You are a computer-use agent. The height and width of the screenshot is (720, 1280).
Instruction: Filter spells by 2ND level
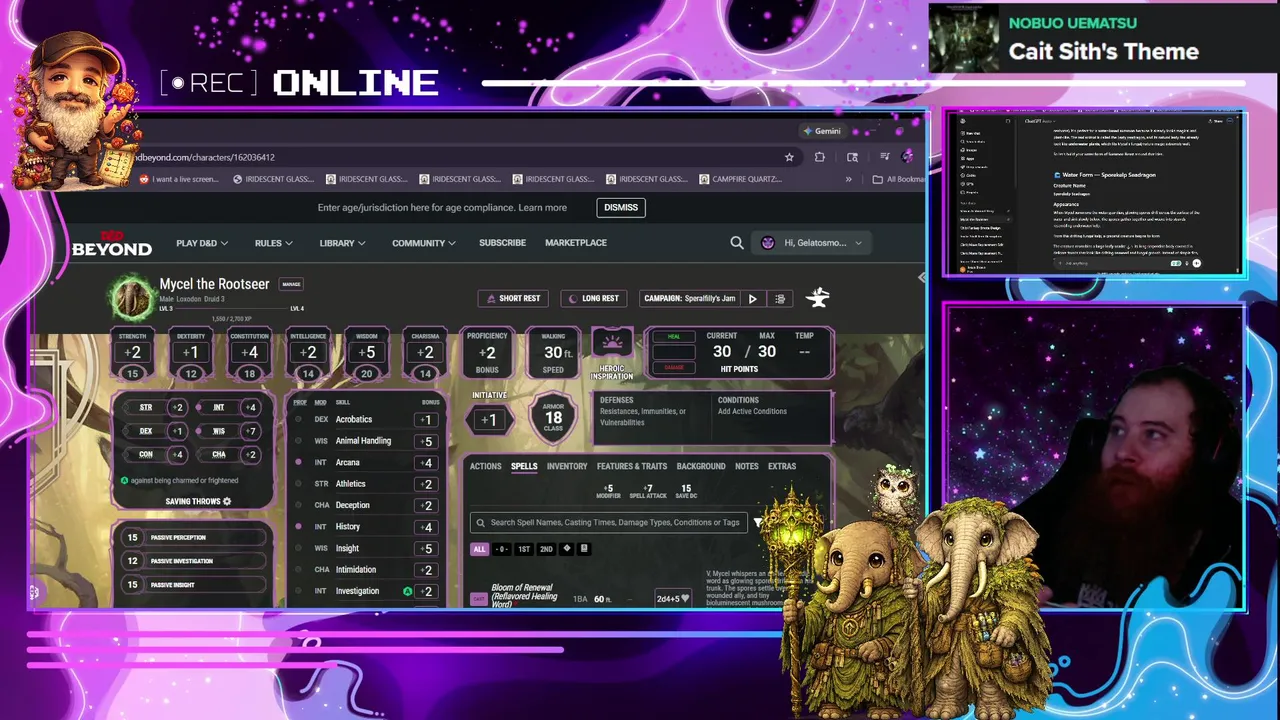tap(546, 549)
